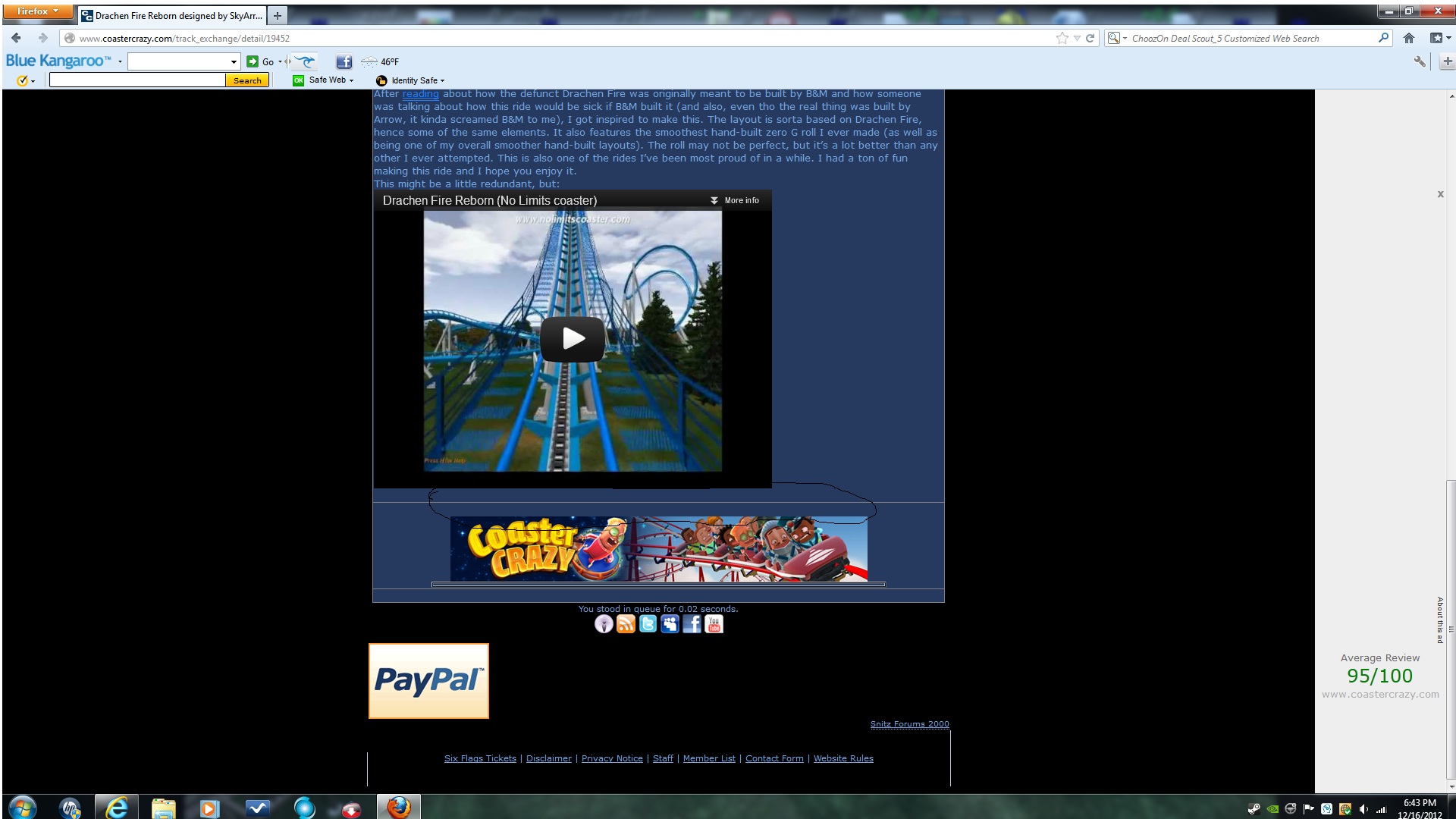
Task: Click the Norton toolbar search box
Action: coord(137,80)
